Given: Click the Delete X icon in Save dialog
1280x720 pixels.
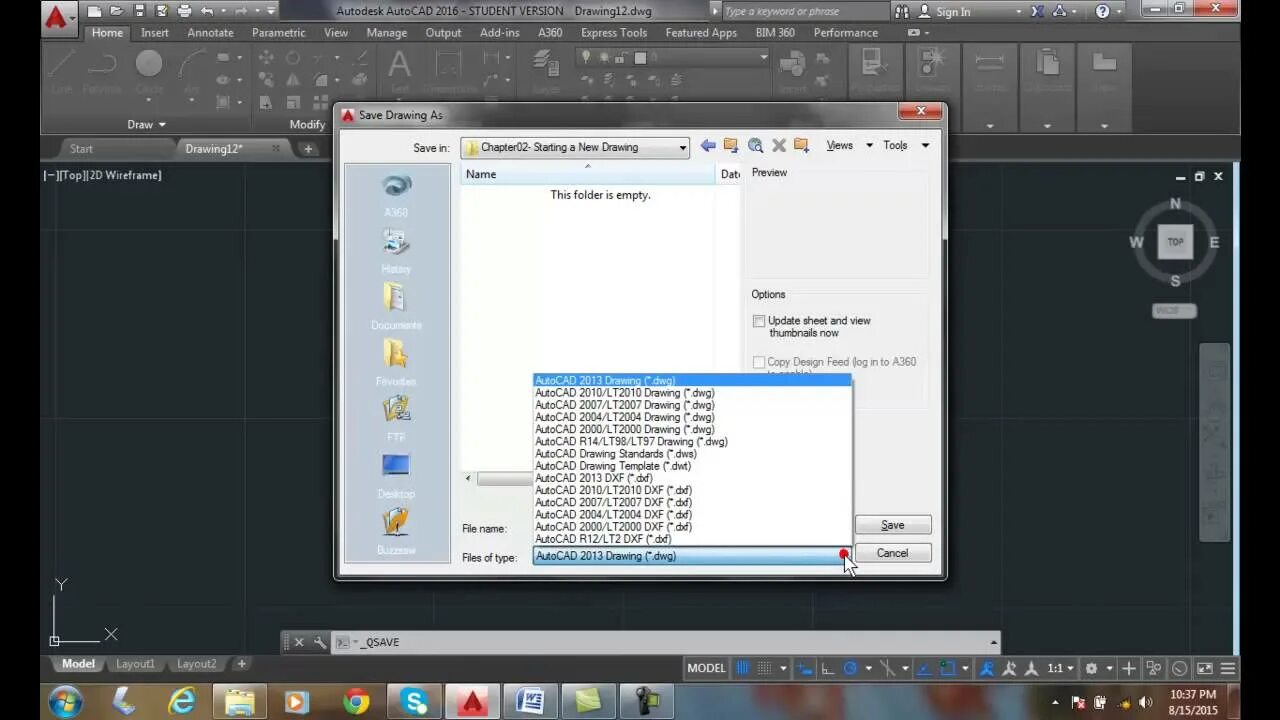Looking at the screenshot, I should [x=778, y=146].
